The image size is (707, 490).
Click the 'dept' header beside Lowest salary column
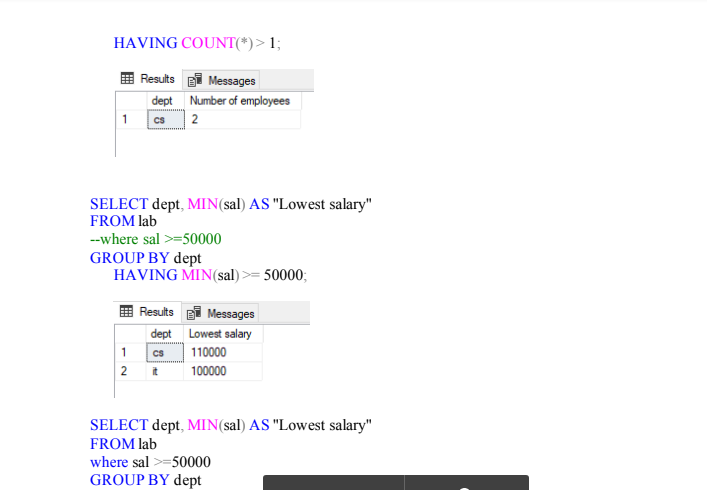165,334
